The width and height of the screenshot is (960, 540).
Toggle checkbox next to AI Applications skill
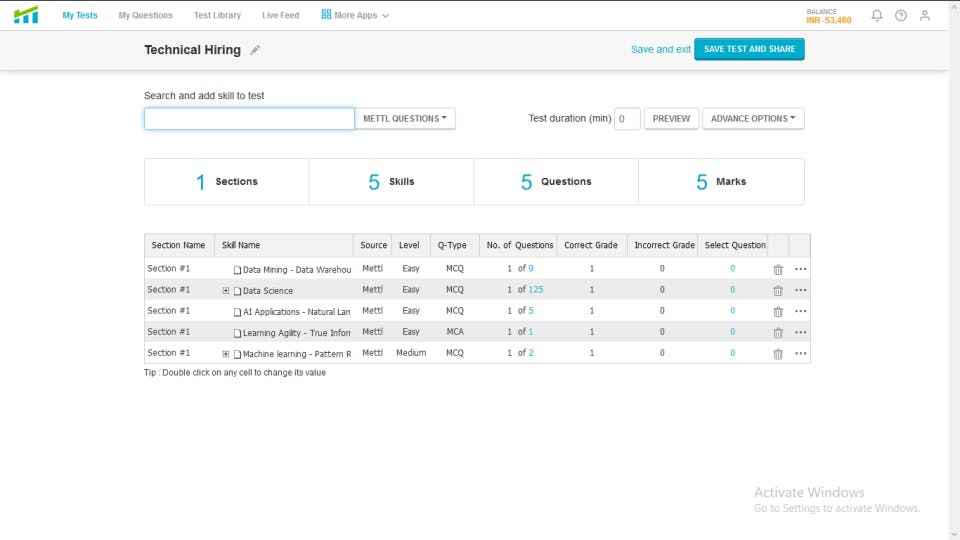coord(238,312)
